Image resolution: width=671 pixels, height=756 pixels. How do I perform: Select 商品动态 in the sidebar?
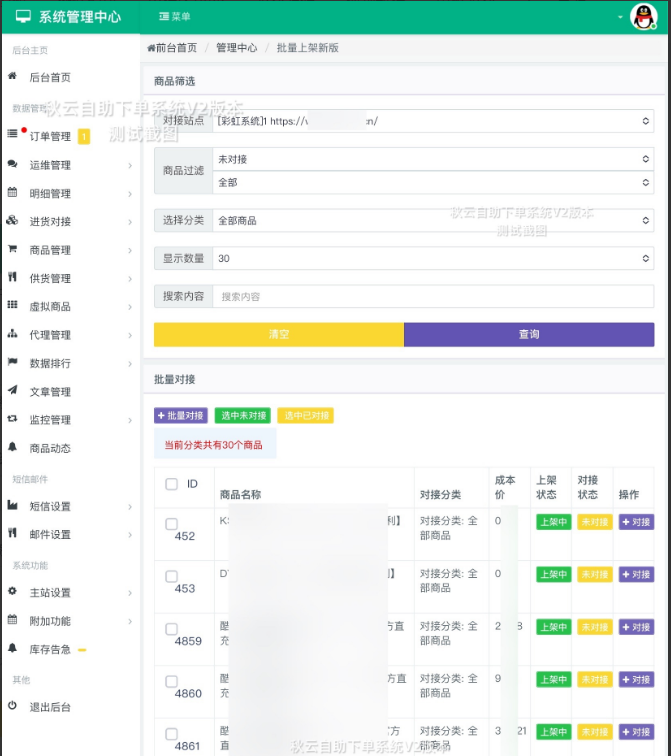[50, 448]
